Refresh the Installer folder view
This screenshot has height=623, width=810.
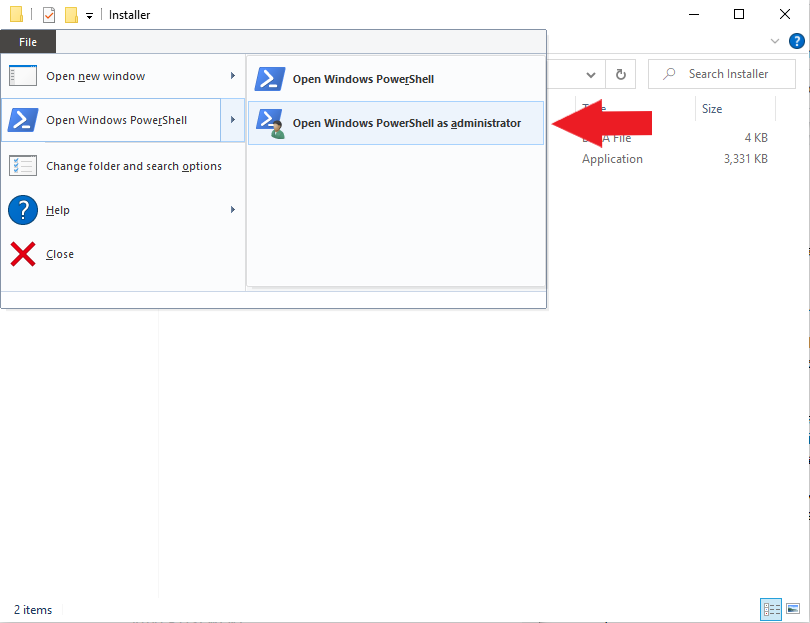620,74
